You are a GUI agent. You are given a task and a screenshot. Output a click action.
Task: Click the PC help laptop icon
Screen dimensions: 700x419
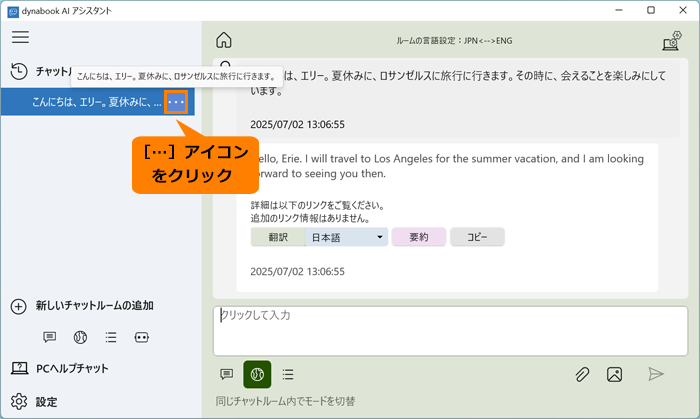[x=19, y=368]
